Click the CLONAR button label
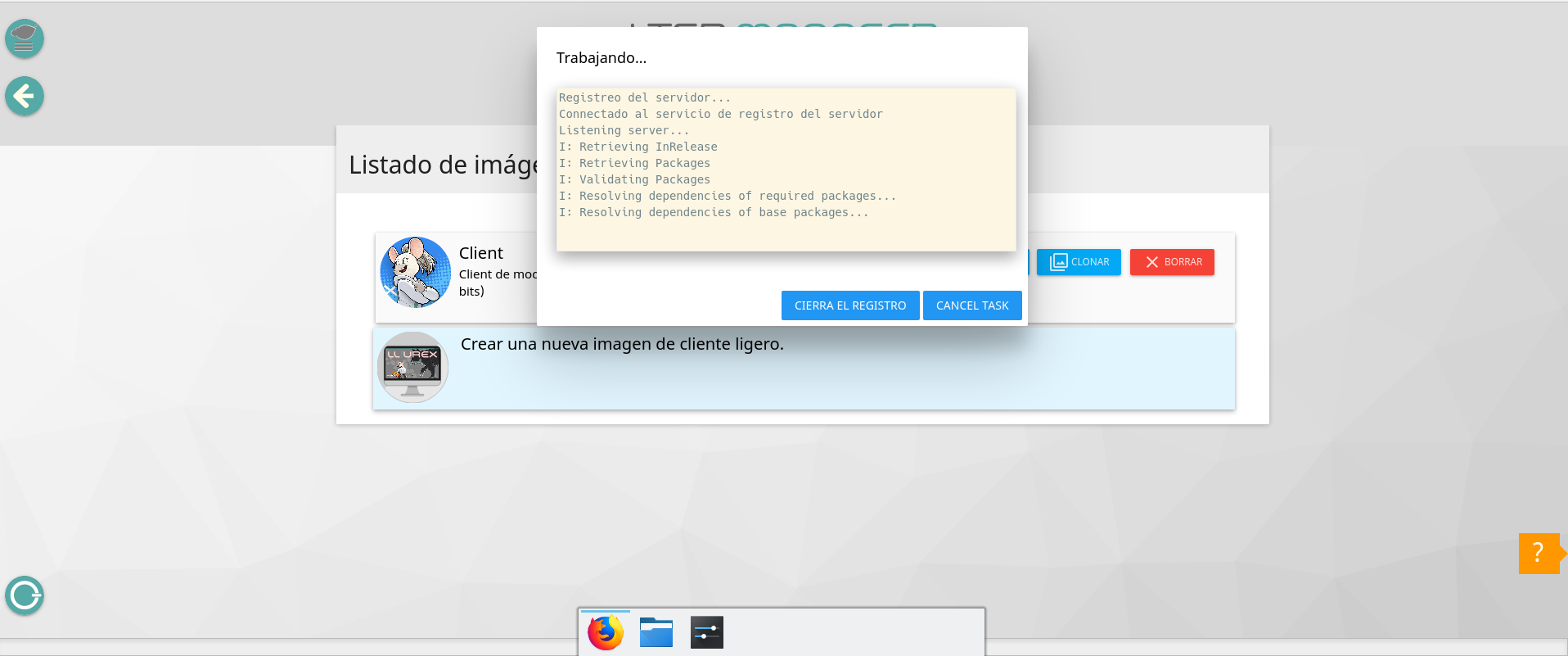The height and width of the screenshot is (656, 1568). [x=1090, y=262]
